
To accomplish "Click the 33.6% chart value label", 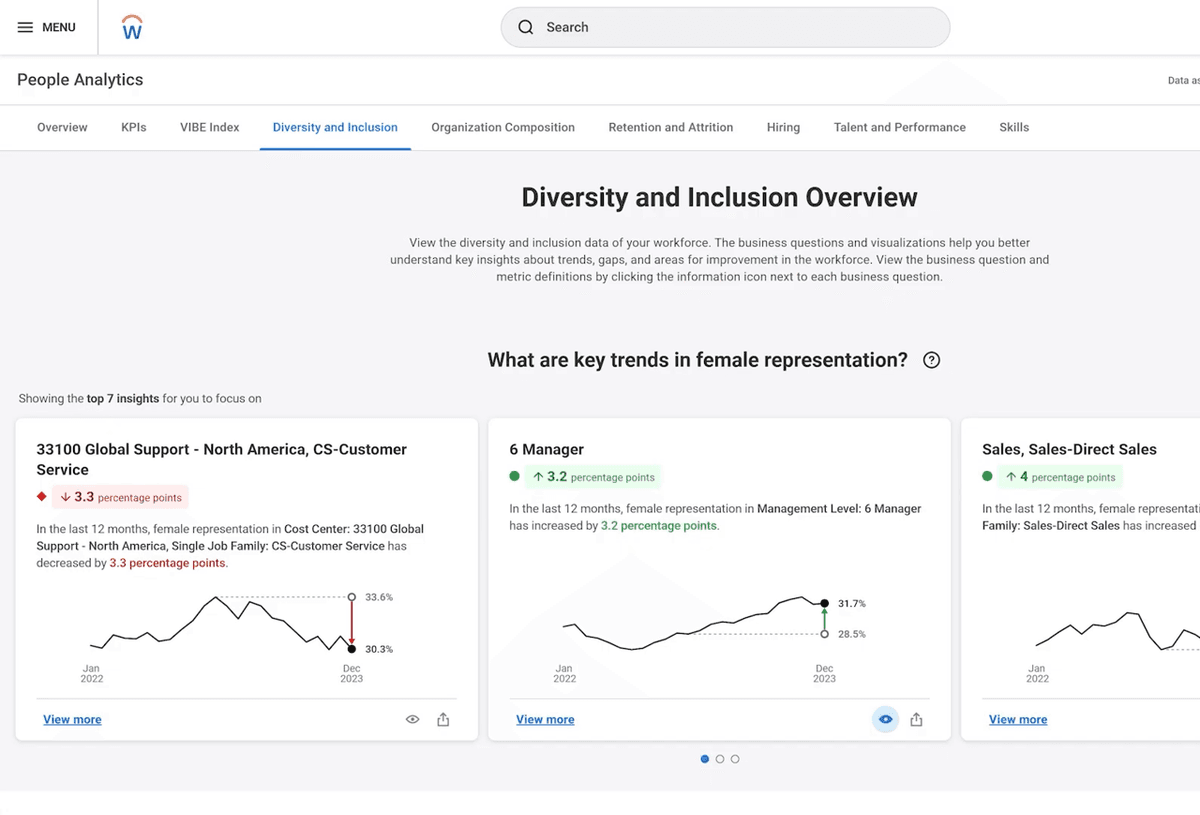I will coord(379,597).
